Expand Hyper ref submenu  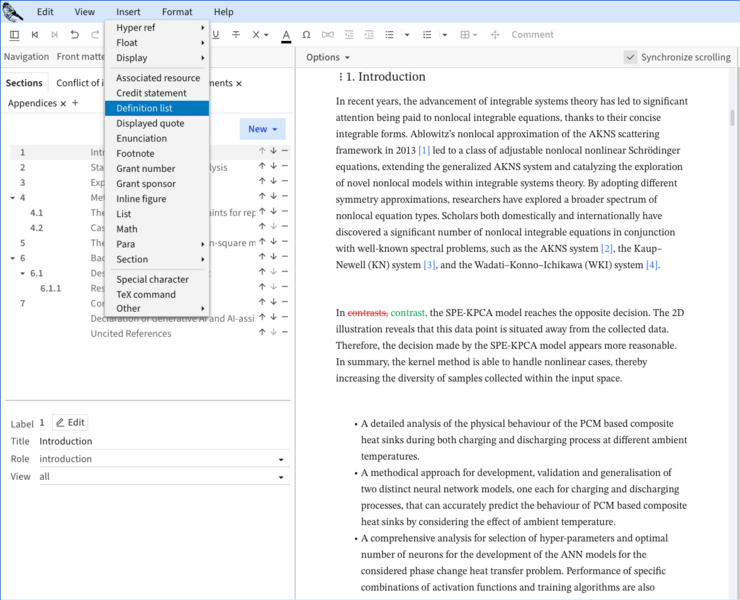pos(157,28)
